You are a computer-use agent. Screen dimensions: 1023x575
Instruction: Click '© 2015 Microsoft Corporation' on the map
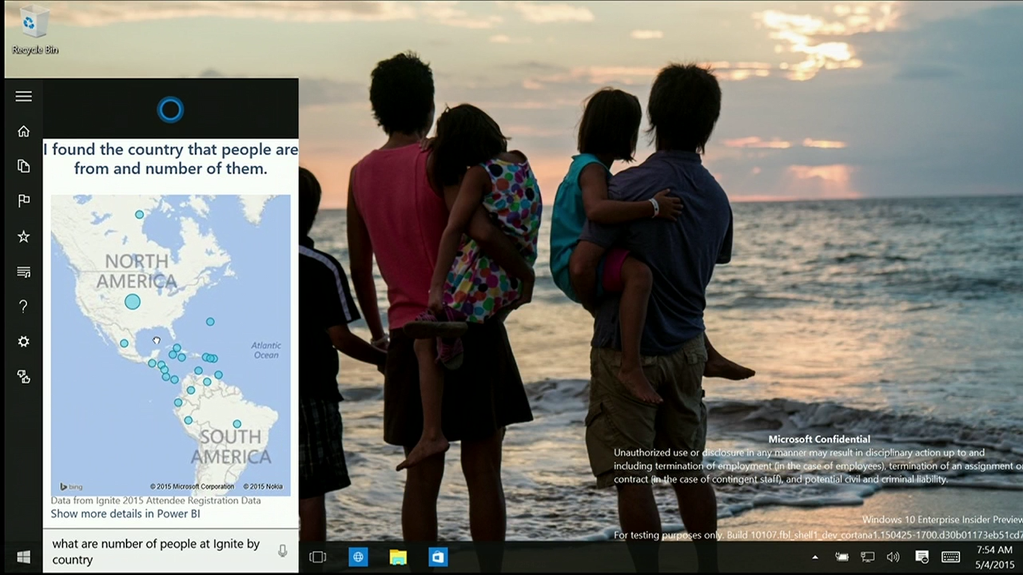point(192,486)
